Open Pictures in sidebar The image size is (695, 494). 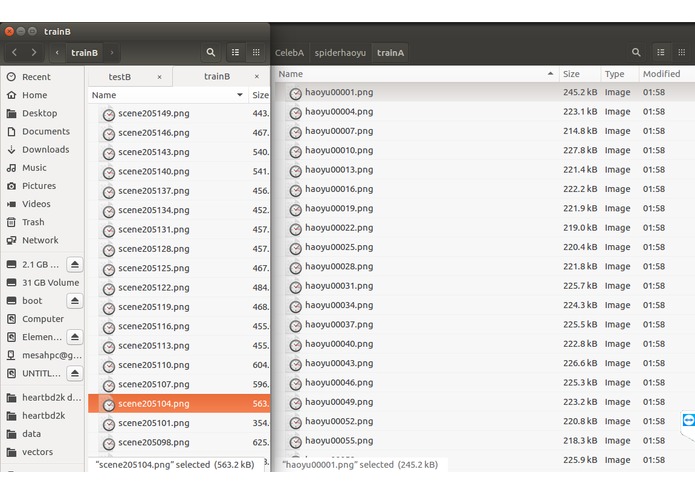click(42, 186)
